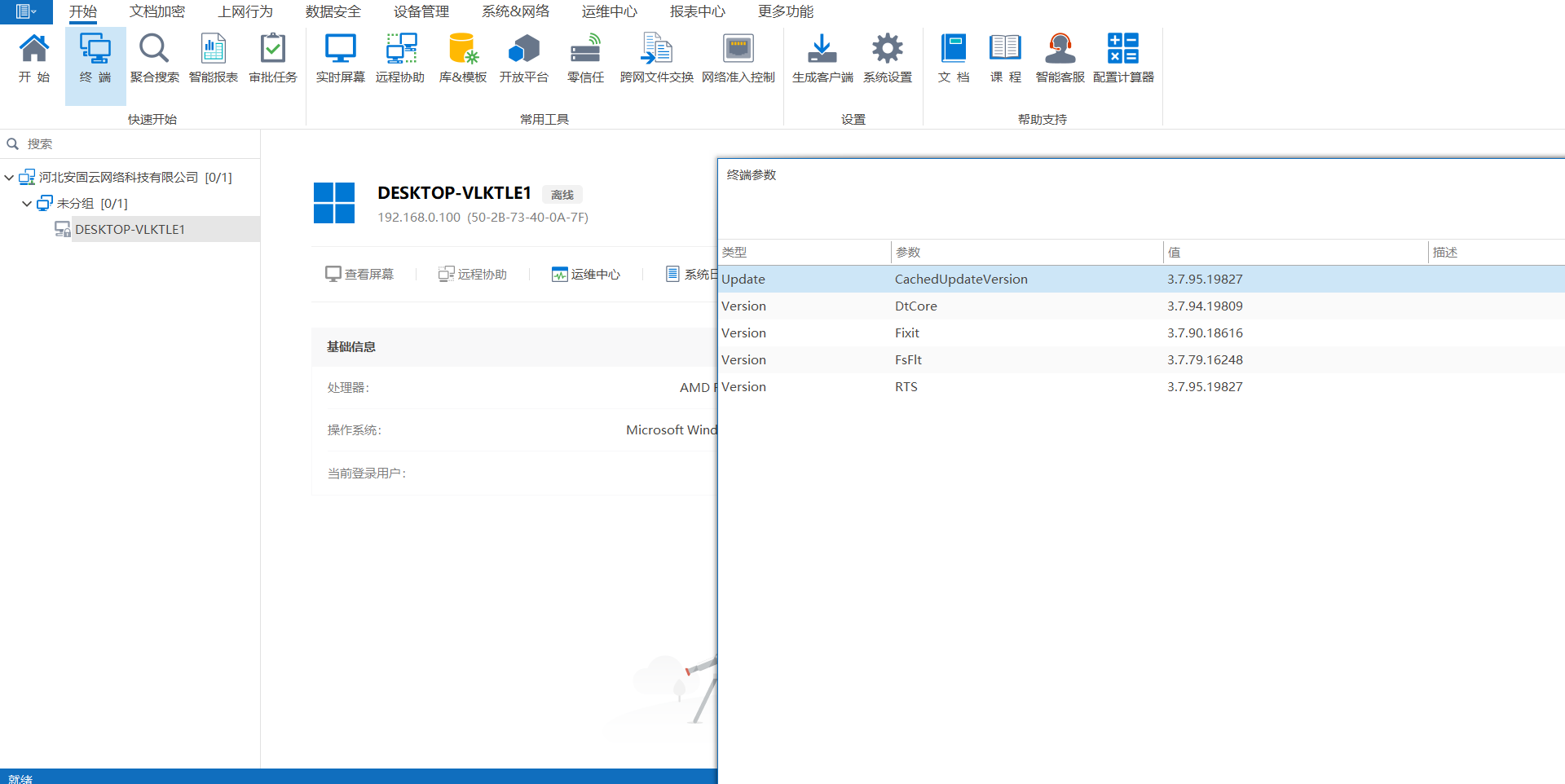Image resolution: width=1565 pixels, height=784 pixels.
Task: Open the 实时屏幕 real-time screen tool
Action: coord(340,57)
